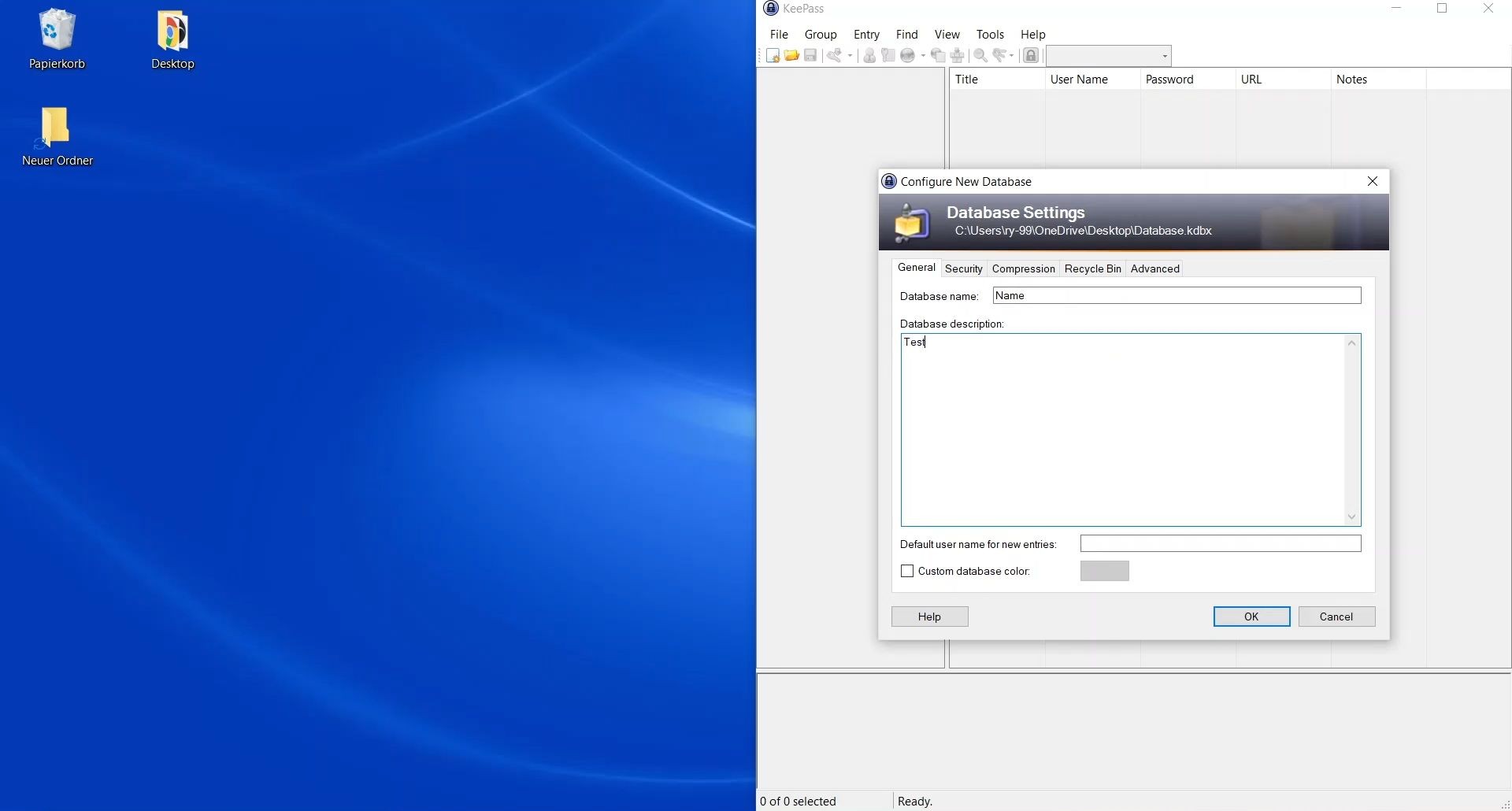The image size is (1512, 811).
Task: Expand the quick search combo box
Action: coord(1164,56)
